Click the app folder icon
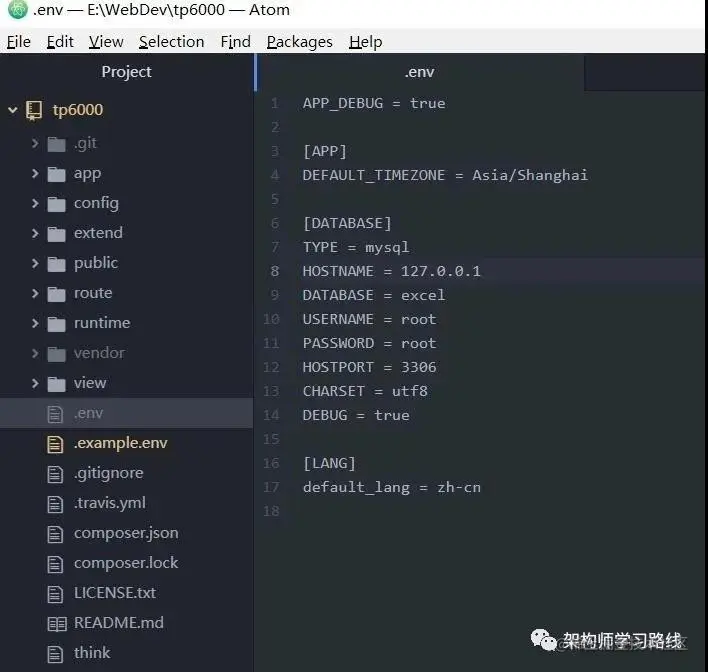Screen dimensions: 708x672 (56, 174)
